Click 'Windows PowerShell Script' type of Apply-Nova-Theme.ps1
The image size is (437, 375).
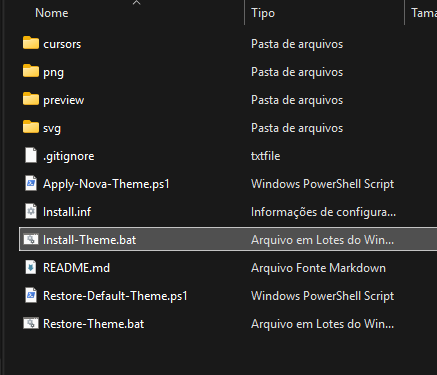(x=323, y=184)
